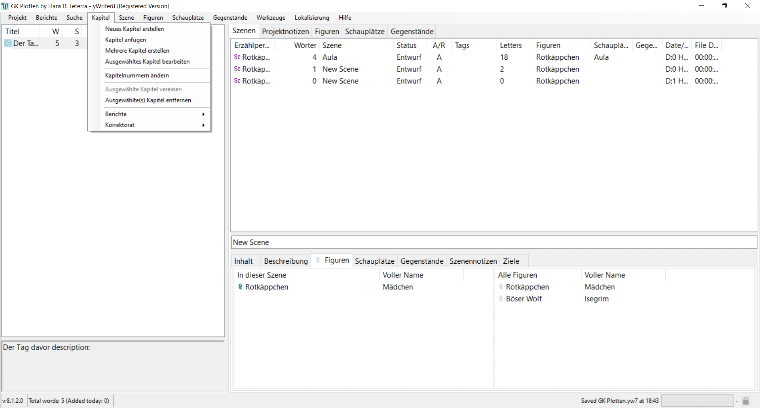Switch to Szenen tab
This screenshot has width=760, height=408.
point(244,31)
